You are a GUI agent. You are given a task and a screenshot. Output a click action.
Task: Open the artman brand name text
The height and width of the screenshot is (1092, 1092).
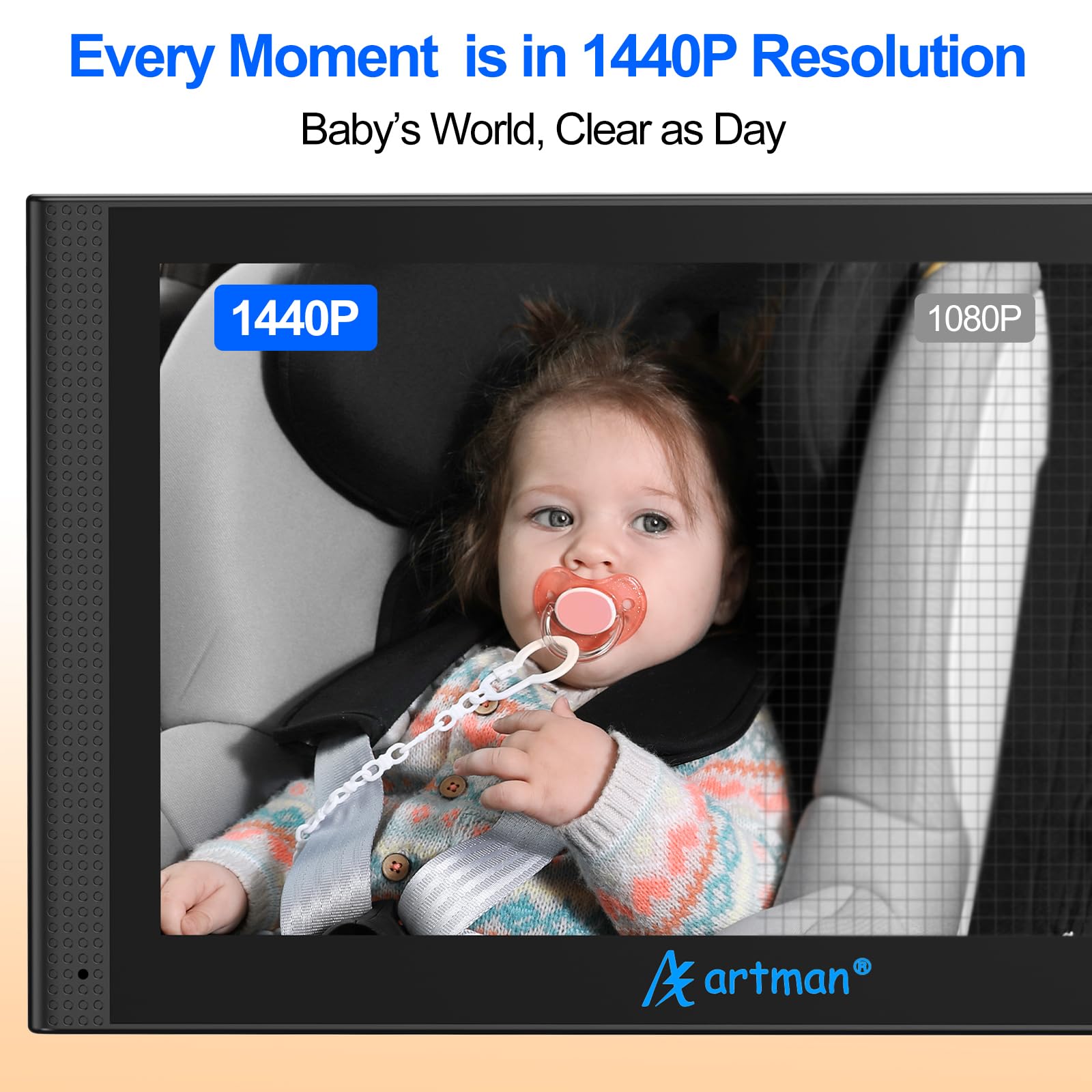pyautogui.click(x=777, y=979)
